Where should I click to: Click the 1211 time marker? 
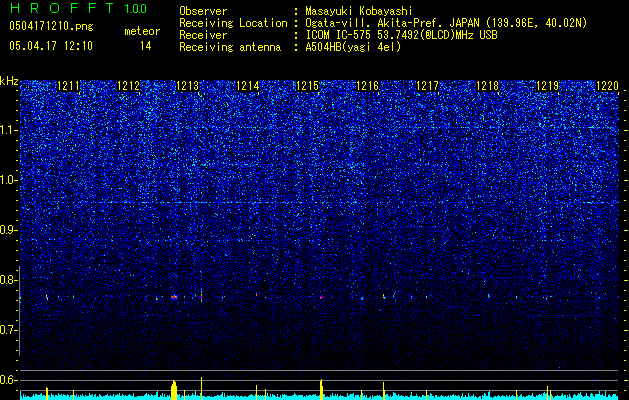click(x=69, y=86)
